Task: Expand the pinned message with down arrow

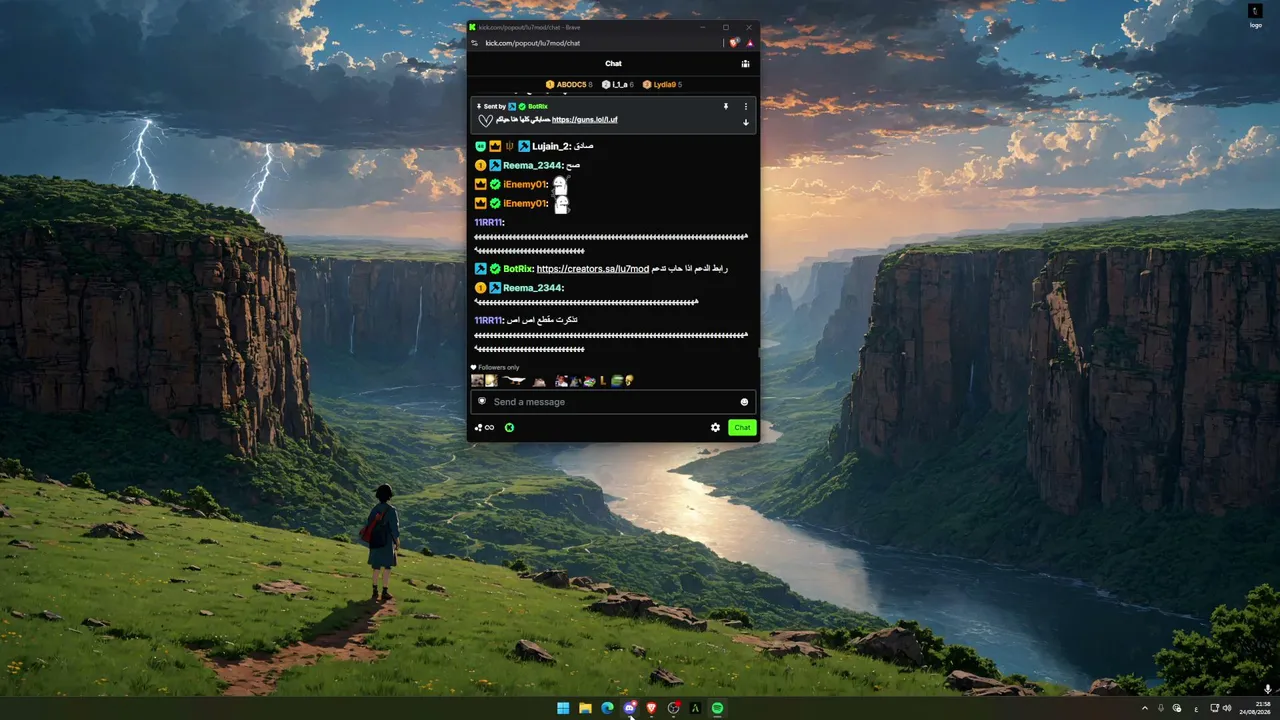Action: (x=745, y=122)
